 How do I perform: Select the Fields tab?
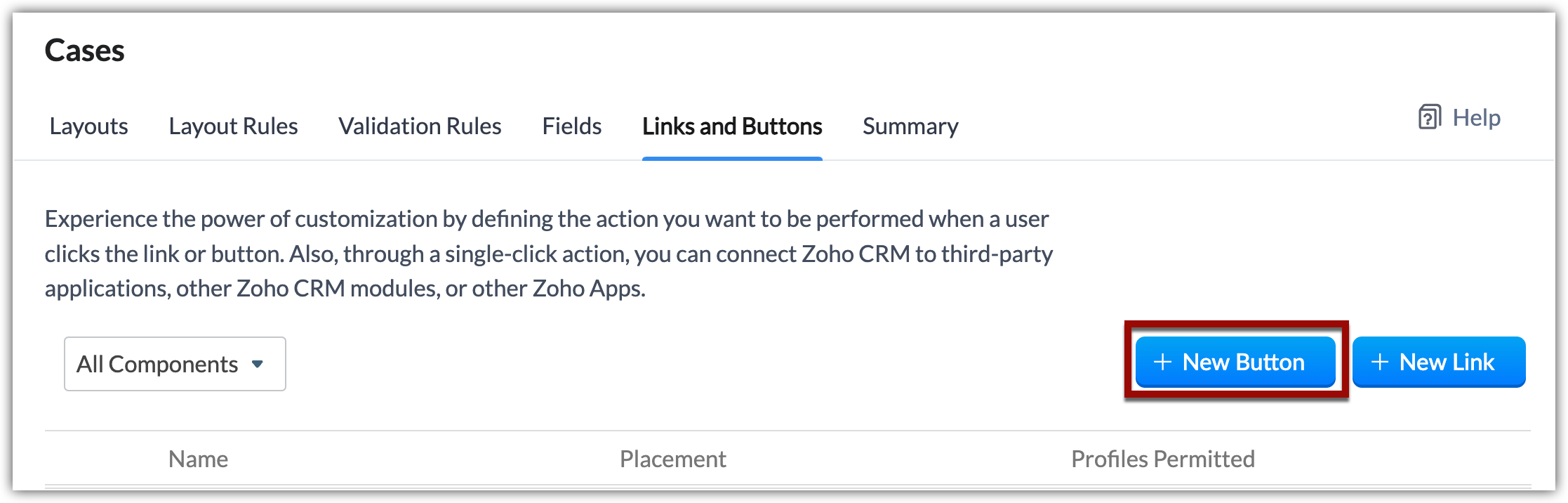point(571,126)
